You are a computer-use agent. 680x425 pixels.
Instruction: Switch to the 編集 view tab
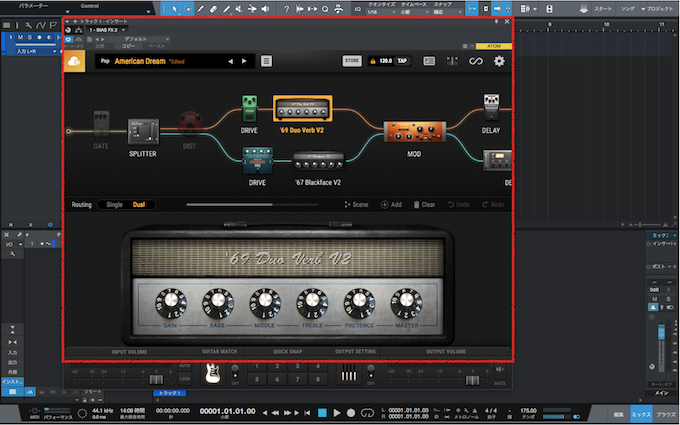coord(618,415)
